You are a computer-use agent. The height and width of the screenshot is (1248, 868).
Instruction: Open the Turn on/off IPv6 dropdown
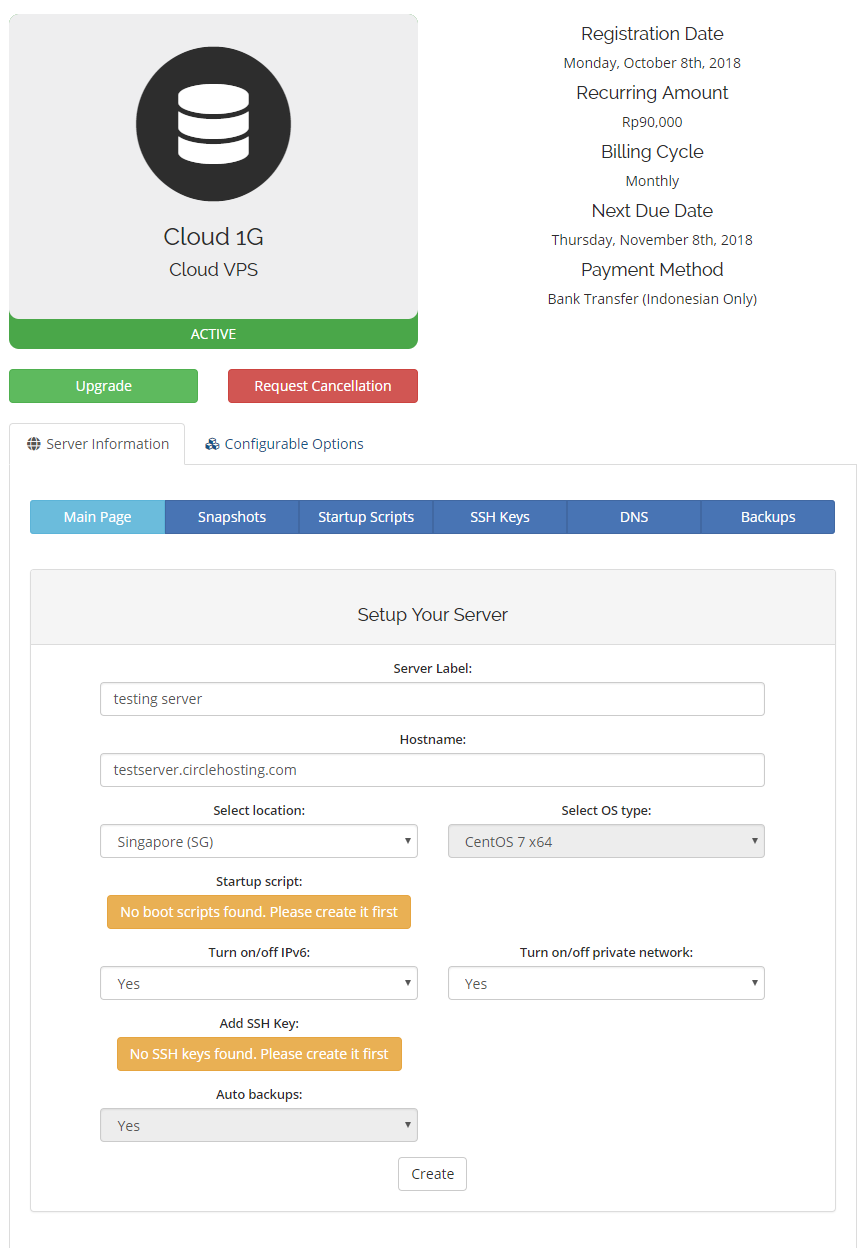[x=259, y=983]
